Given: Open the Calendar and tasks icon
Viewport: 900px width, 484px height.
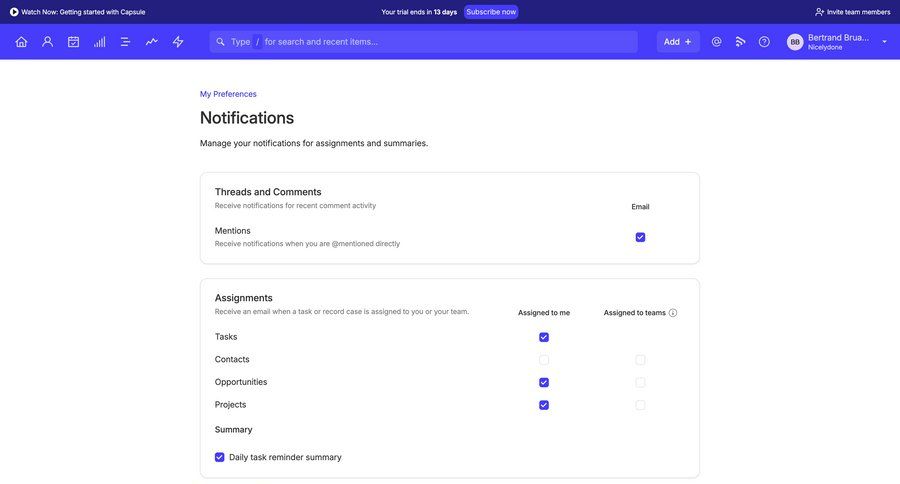Looking at the screenshot, I should click(73, 42).
